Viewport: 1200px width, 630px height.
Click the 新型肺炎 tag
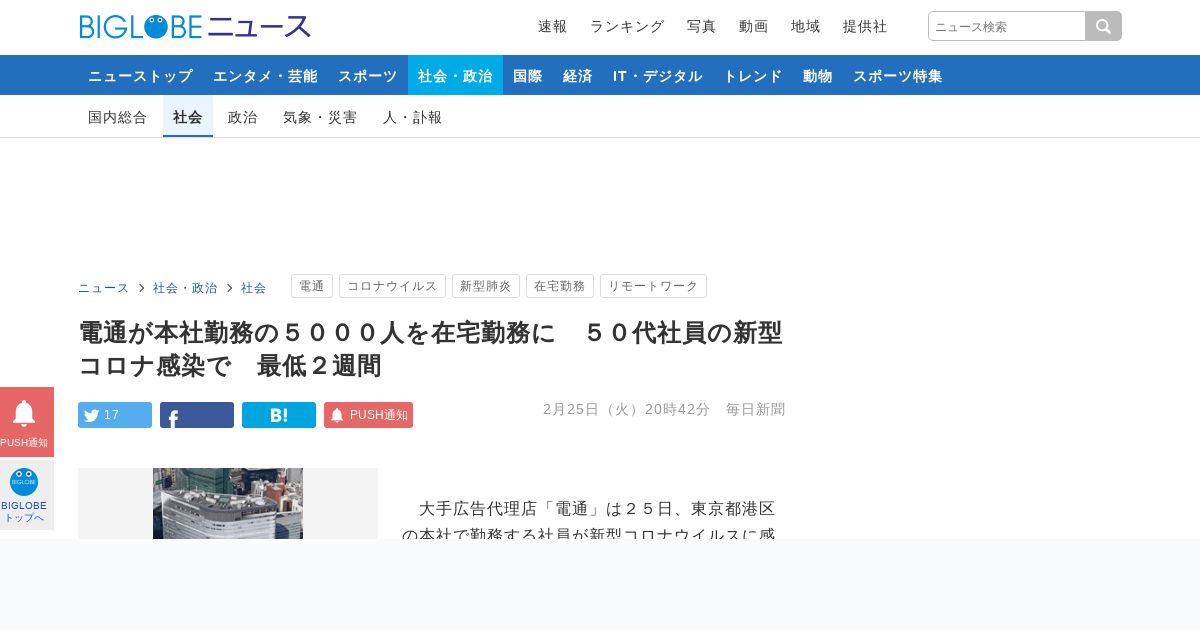tap(486, 286)
